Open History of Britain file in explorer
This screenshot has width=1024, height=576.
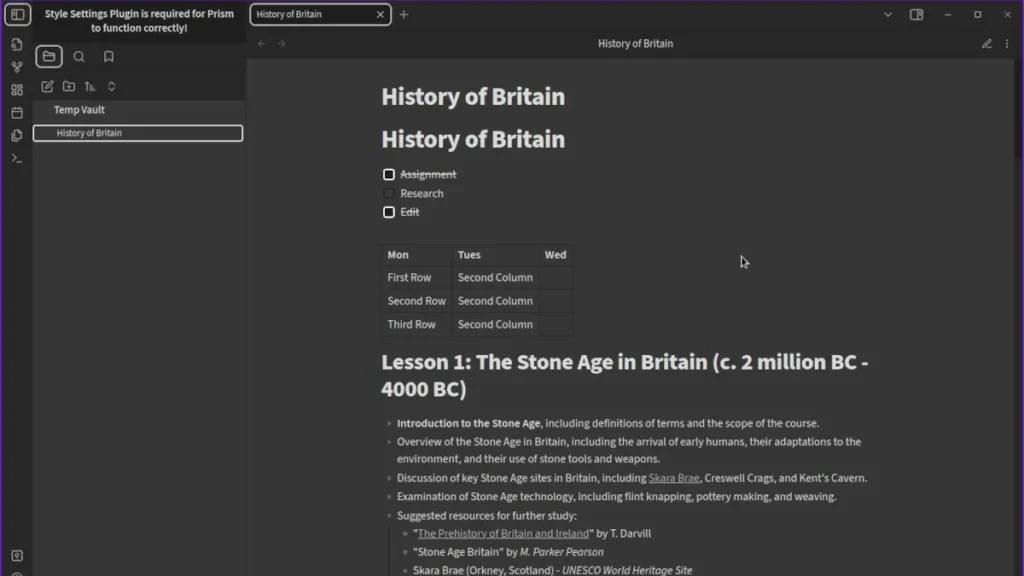tap(138, 133)
